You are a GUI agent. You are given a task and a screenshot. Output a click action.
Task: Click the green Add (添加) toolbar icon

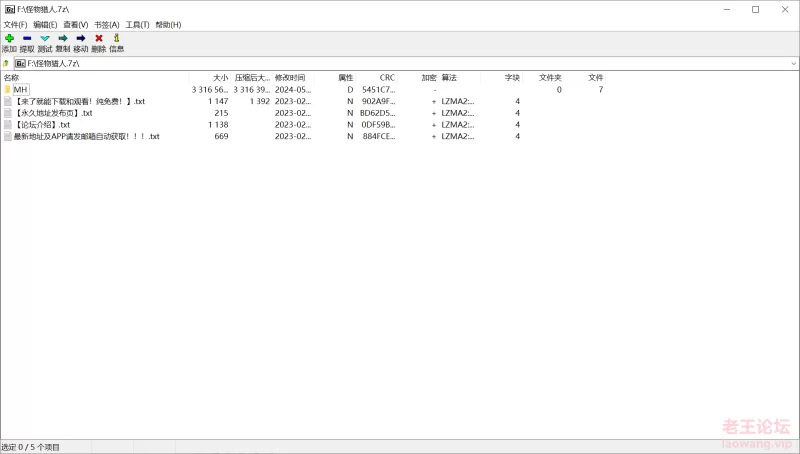9,38
